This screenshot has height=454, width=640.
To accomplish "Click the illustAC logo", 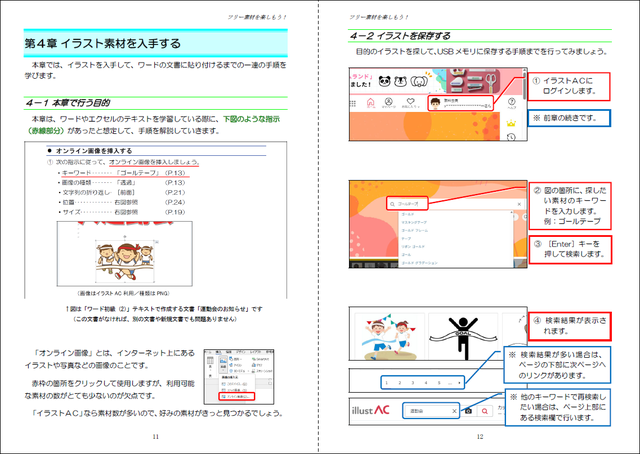I will (371, 410).
